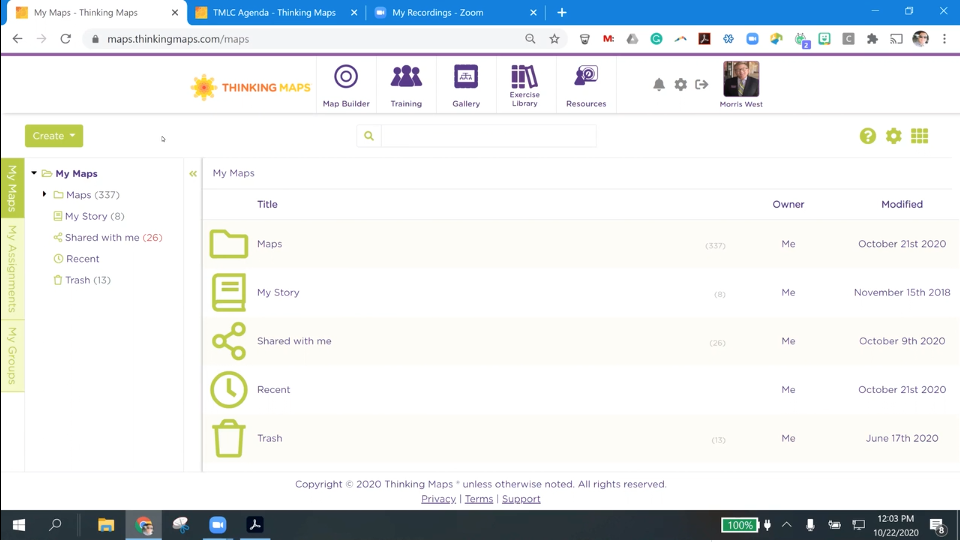Screen dimensions: 960x542
Task: Open Adobe Acrobat from taskbar
Action: 255,525
